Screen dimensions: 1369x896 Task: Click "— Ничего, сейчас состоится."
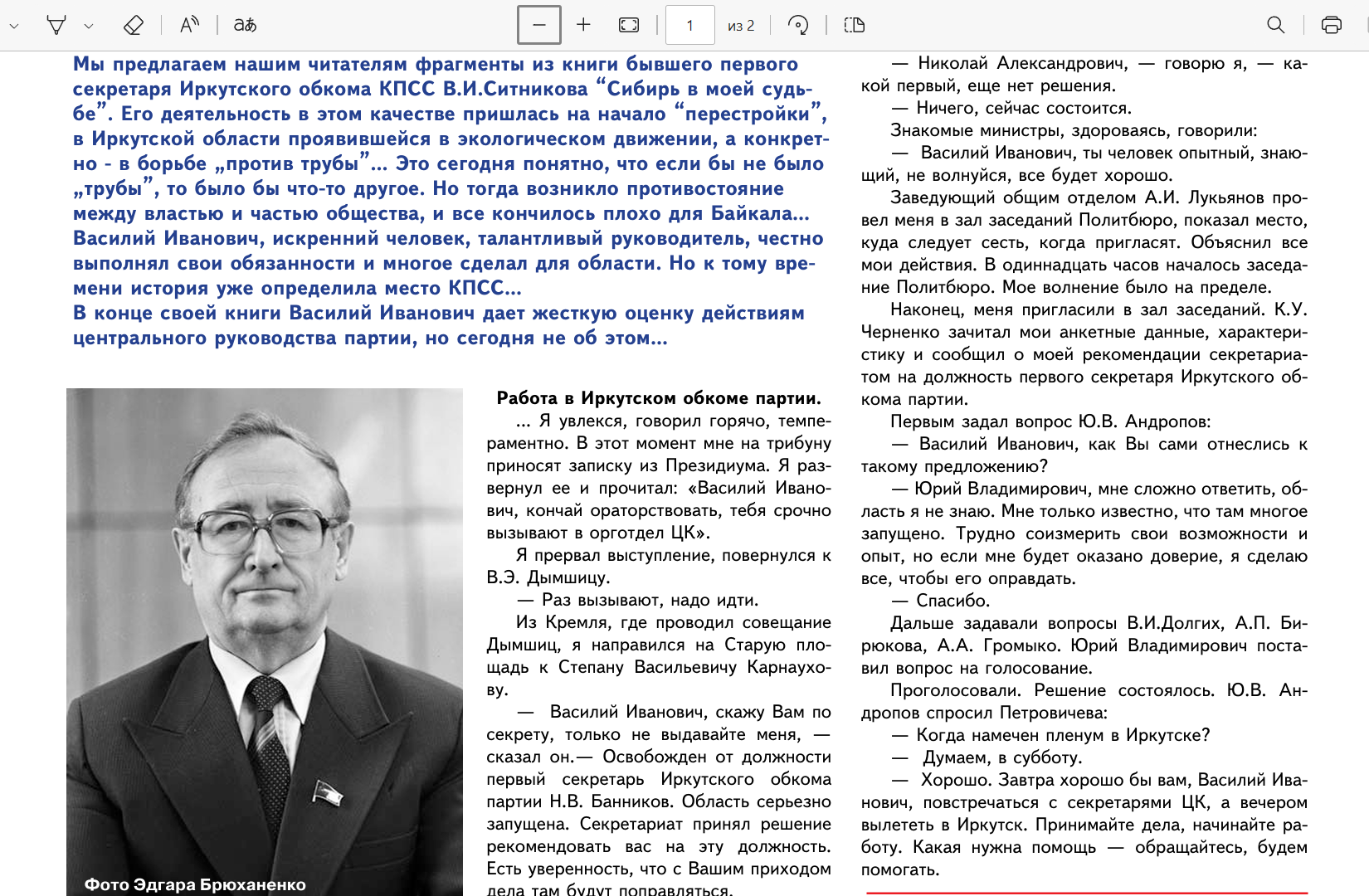pyautogui.click(x=1011, y=108)
